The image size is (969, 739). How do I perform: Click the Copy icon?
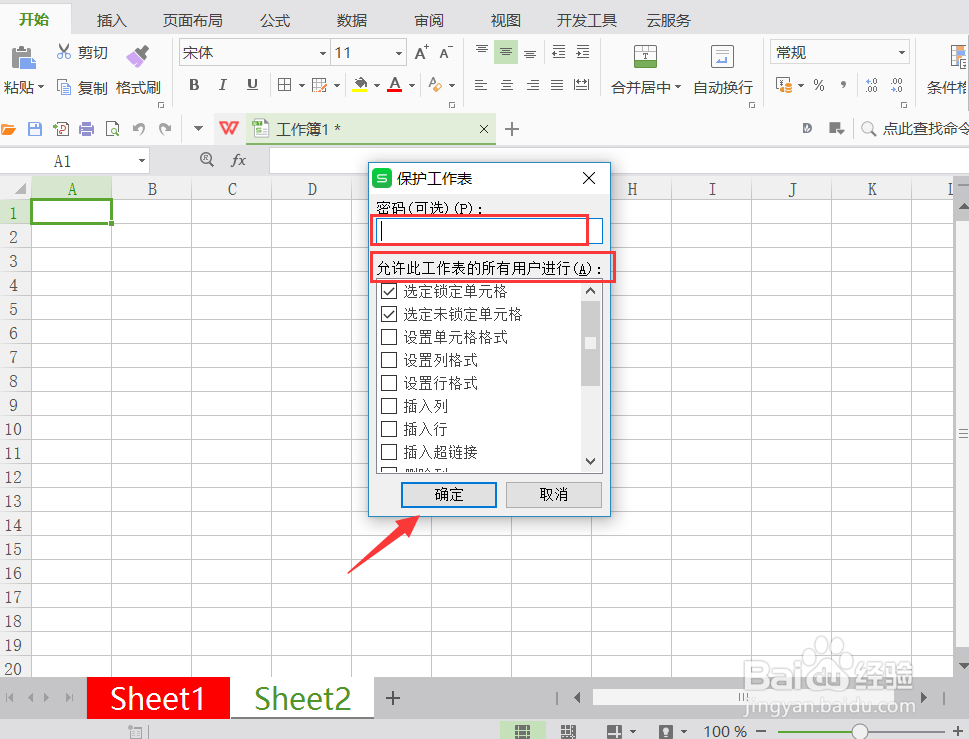[x=64, y=87]
